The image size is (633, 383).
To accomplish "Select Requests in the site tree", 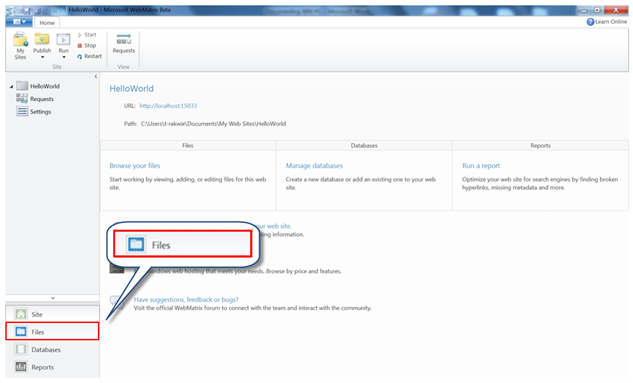I will pyautogui.click(x=35, y=98).
